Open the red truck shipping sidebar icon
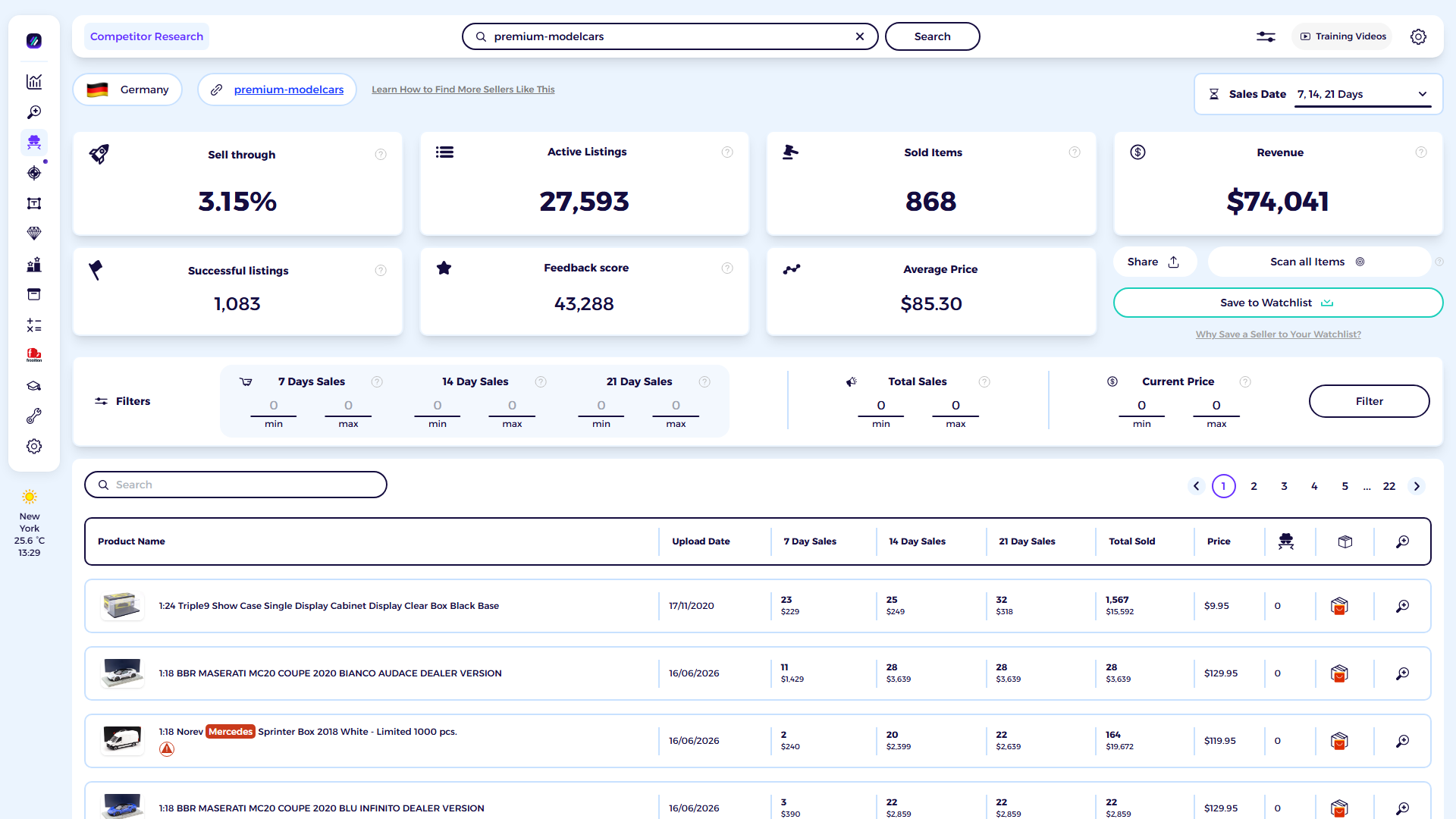Image resolution: width=1456 pixels, height=819 pixels. click(x=34, y=355)
